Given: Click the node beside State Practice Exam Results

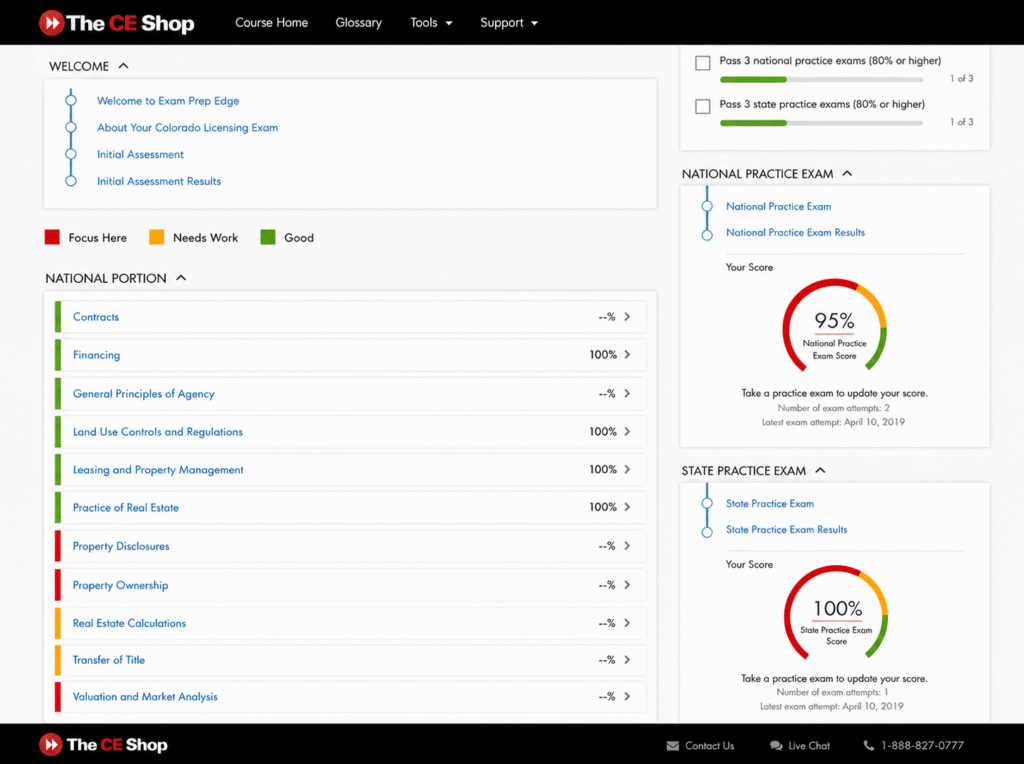Looking at the screenshot, I should click(x=707, y=532).
